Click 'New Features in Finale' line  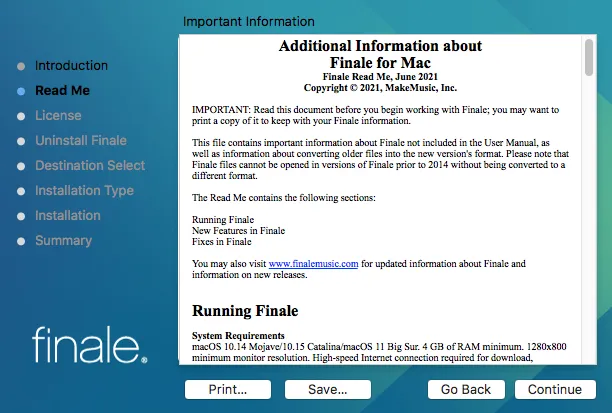click(238, 231)
